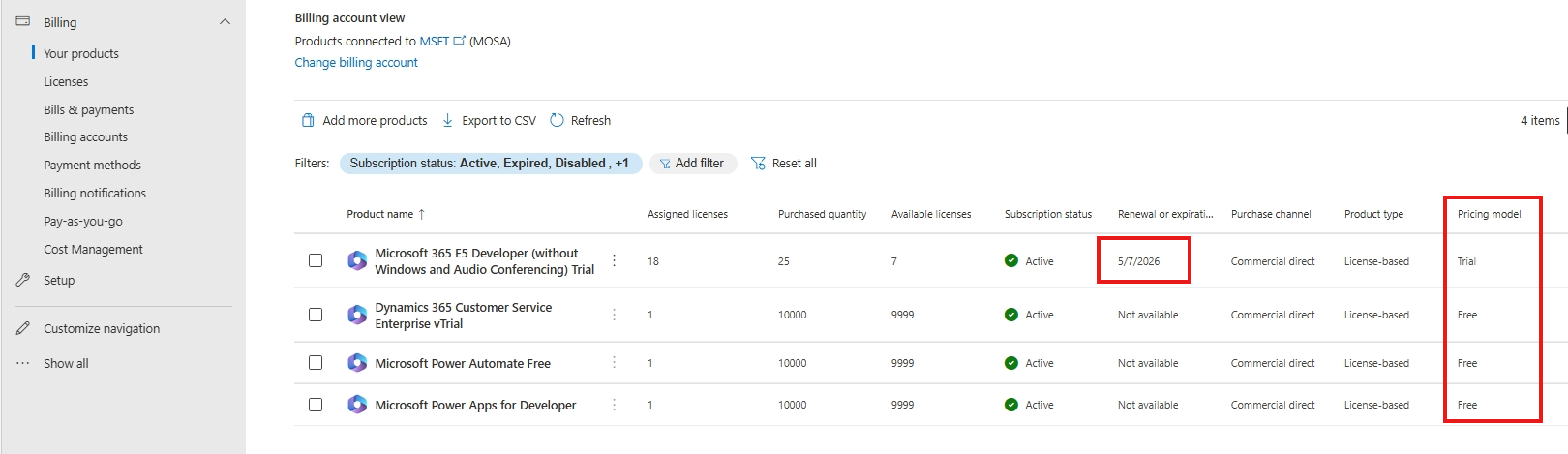Click the Reset all filter icon

tap(758, 164)
